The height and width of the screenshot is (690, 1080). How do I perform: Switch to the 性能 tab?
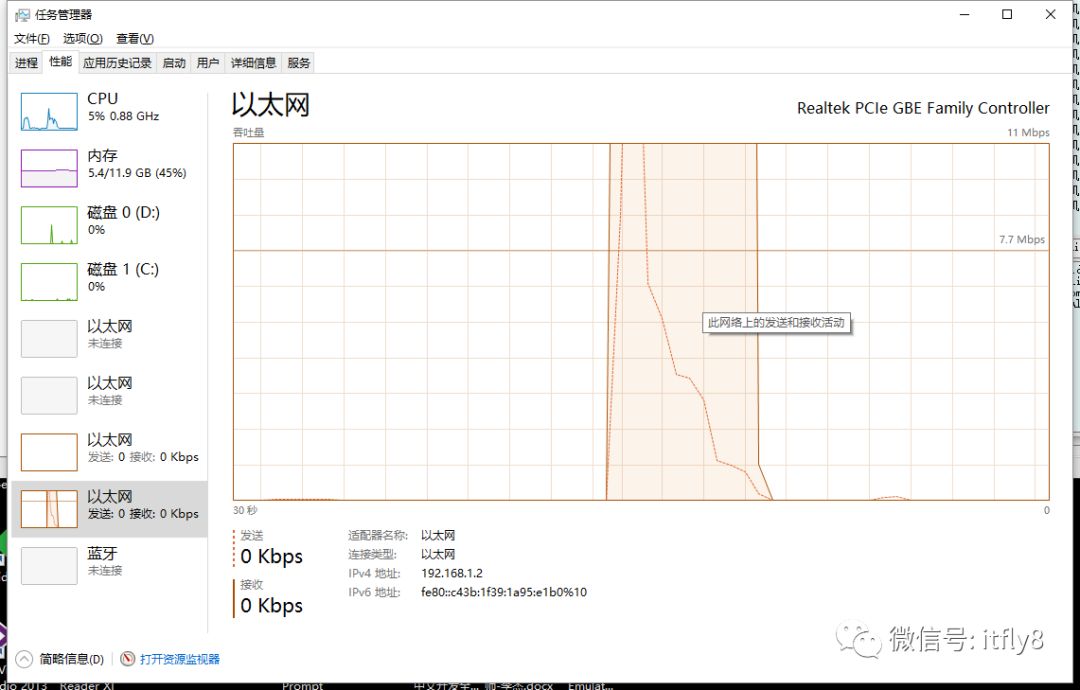pos(61,61)
